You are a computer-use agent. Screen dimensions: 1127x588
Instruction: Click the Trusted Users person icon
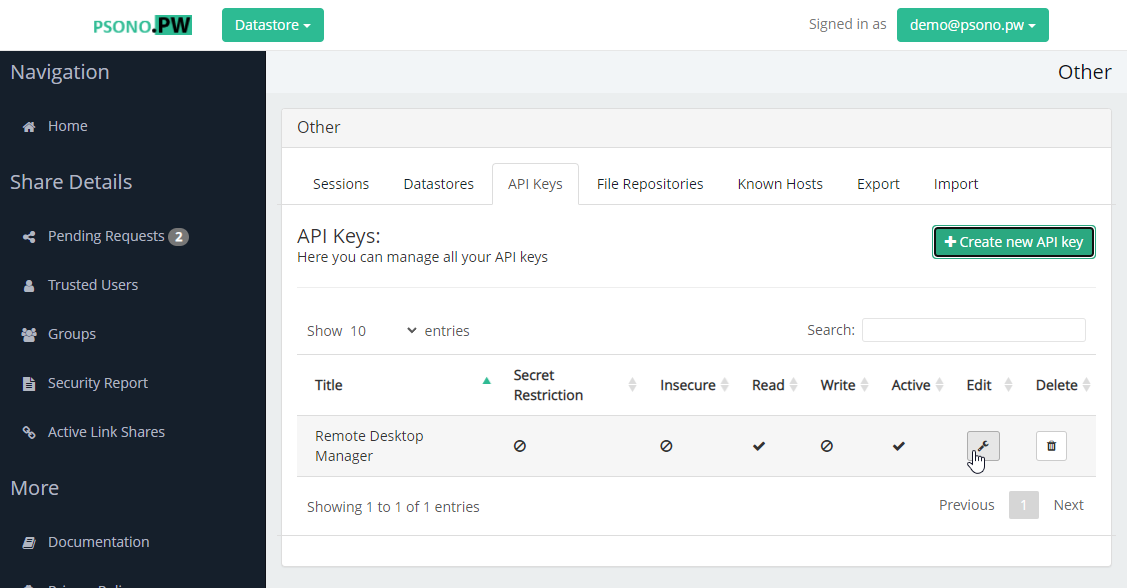click(29, 286)
